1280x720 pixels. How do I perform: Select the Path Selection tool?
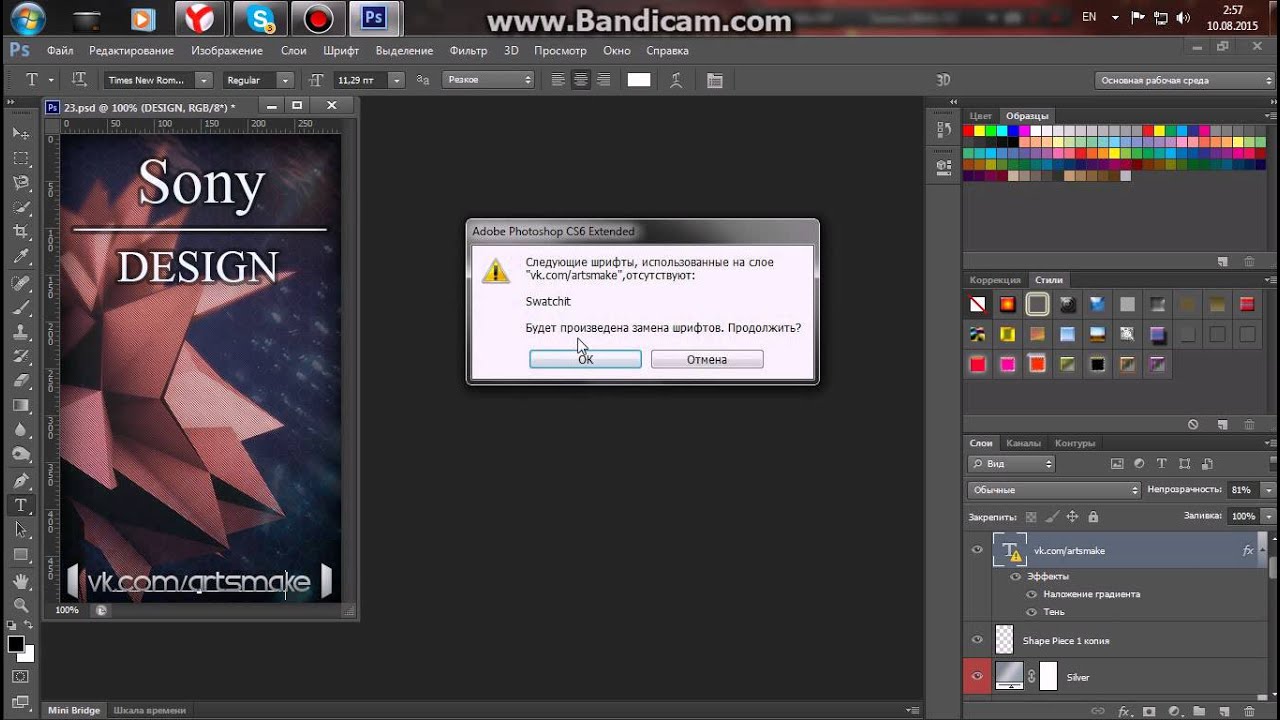click(x=21, y=530)
